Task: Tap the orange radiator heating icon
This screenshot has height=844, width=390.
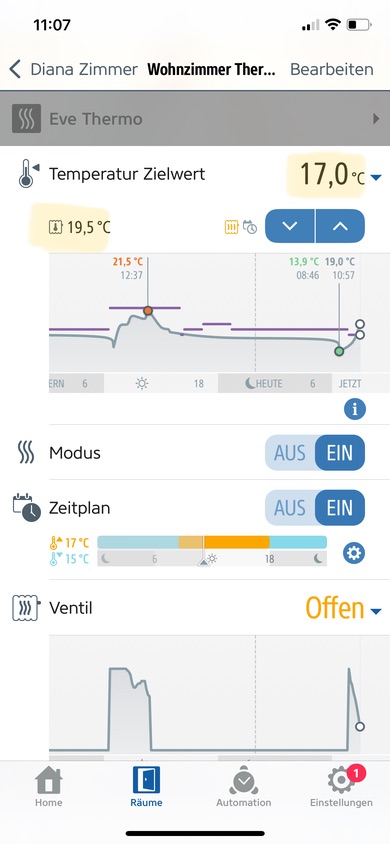Action: [x=231, y=227]
